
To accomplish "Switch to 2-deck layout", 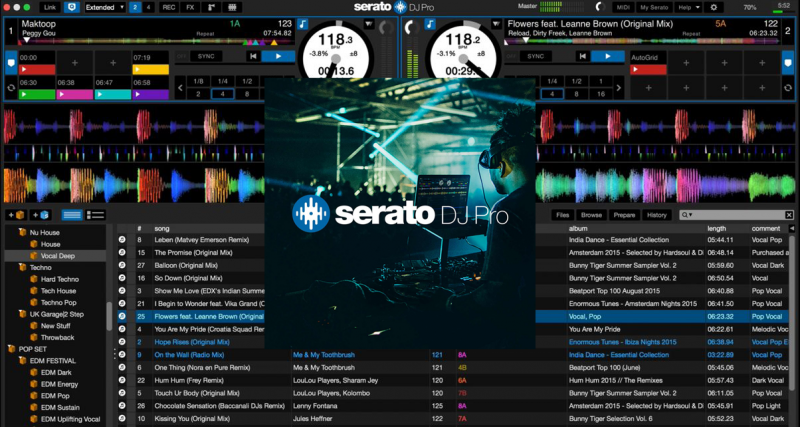I will 135,8.
